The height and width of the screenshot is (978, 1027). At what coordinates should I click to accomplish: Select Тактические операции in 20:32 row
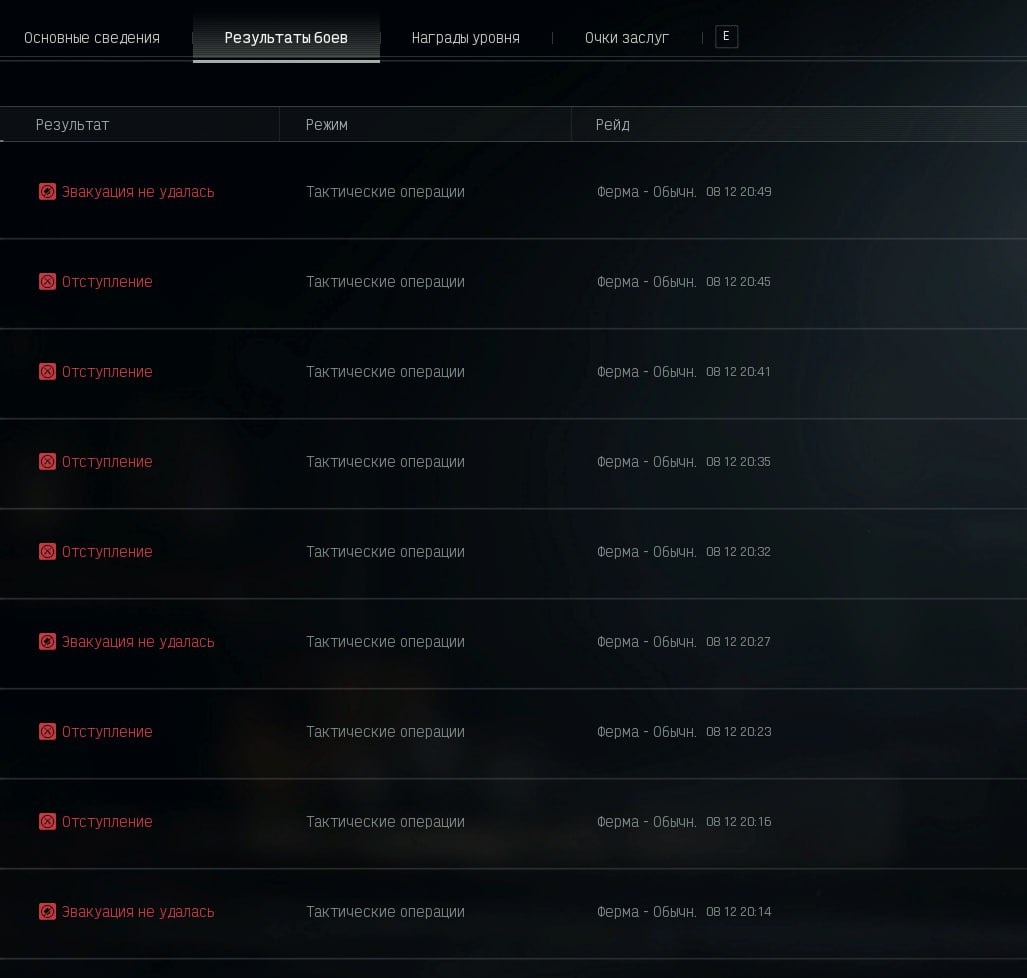click(385, 552)
